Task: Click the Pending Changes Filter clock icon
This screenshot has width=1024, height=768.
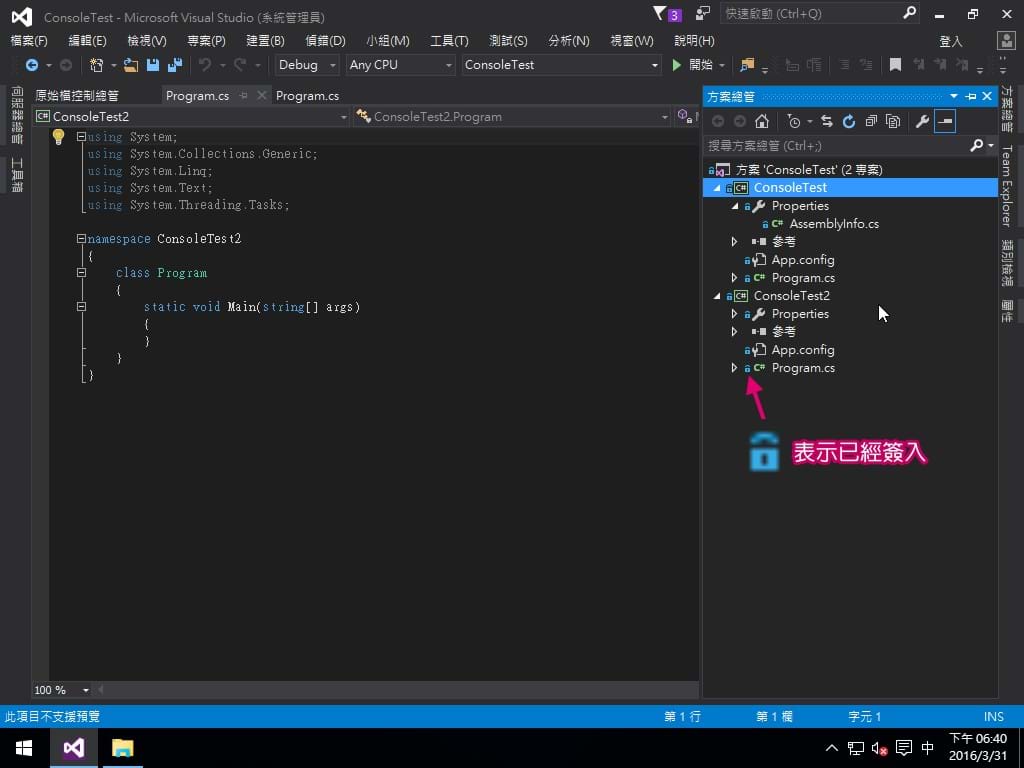Action: coord(793,121)
